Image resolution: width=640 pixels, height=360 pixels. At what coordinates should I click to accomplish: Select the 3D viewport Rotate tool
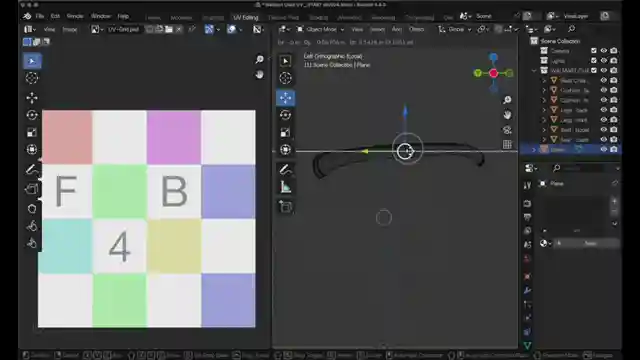point(285,115)
